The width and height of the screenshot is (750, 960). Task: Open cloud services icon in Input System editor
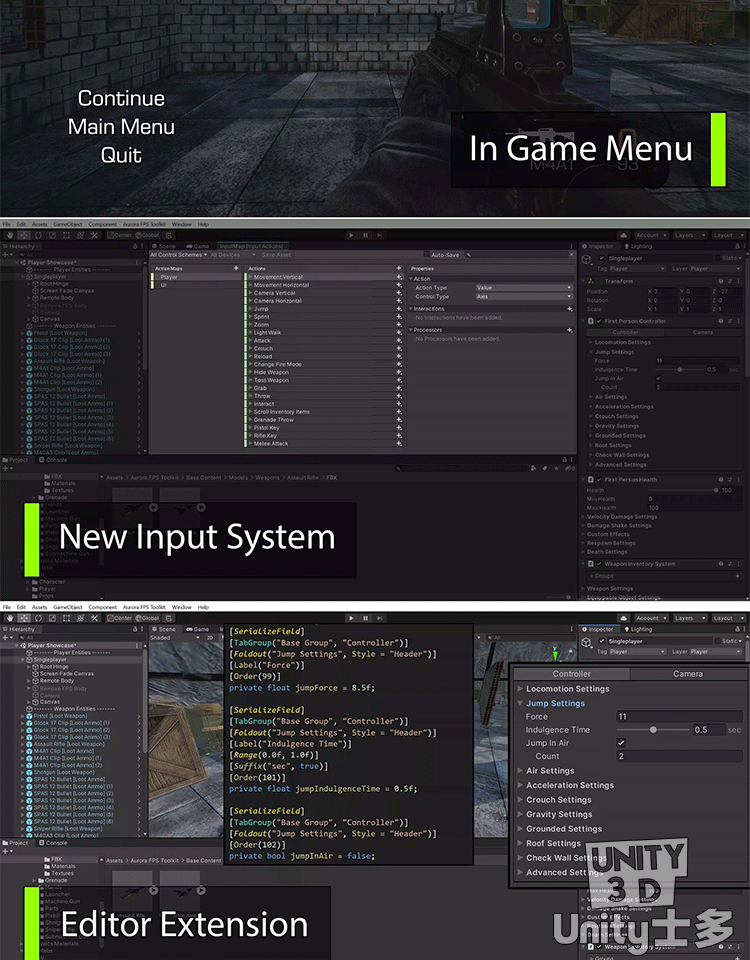pyautogui.click(x=623, y=235)
